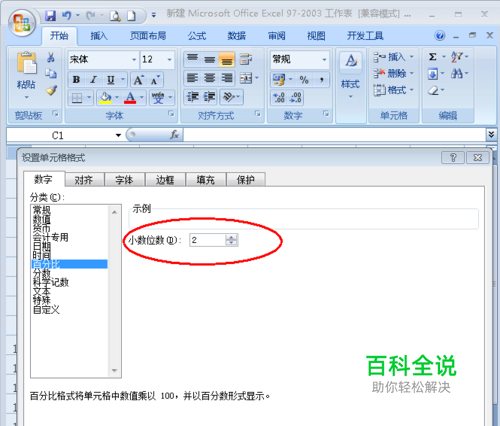This screenshot has width=500, height=426.
Task: Increase the indent
Action: point(210,97)
